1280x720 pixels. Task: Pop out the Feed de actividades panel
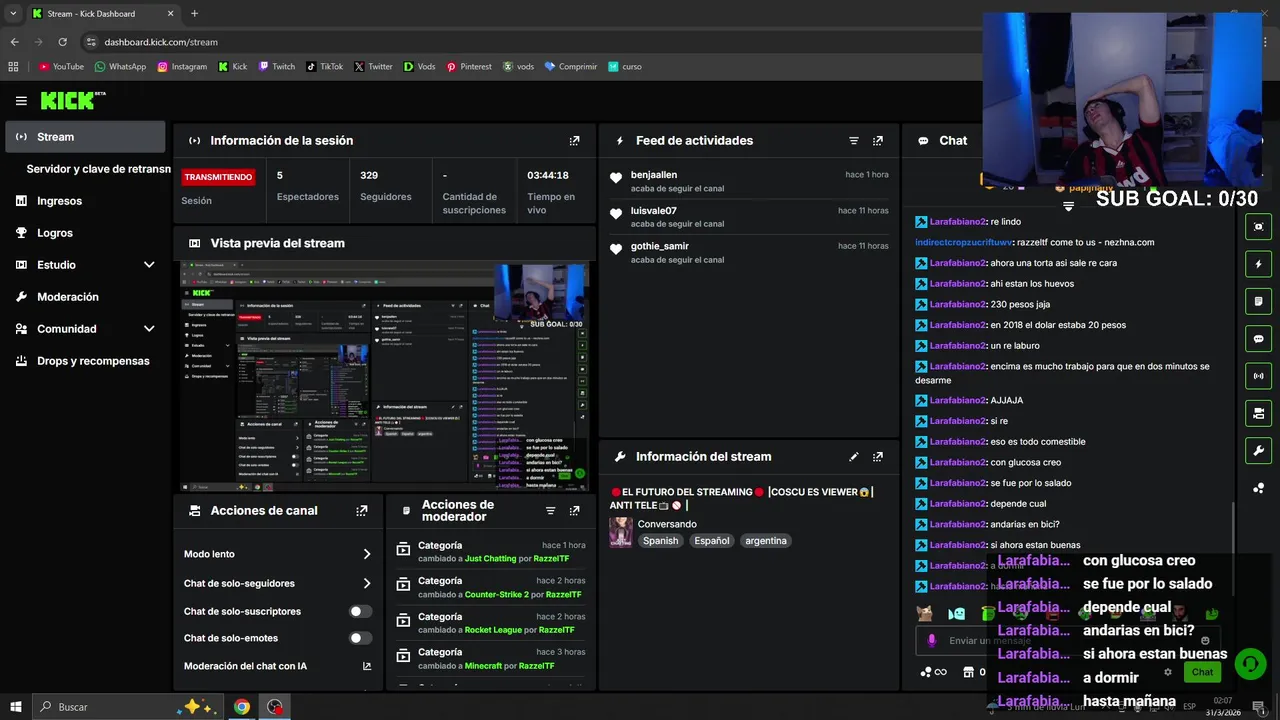tap(878, 141)
